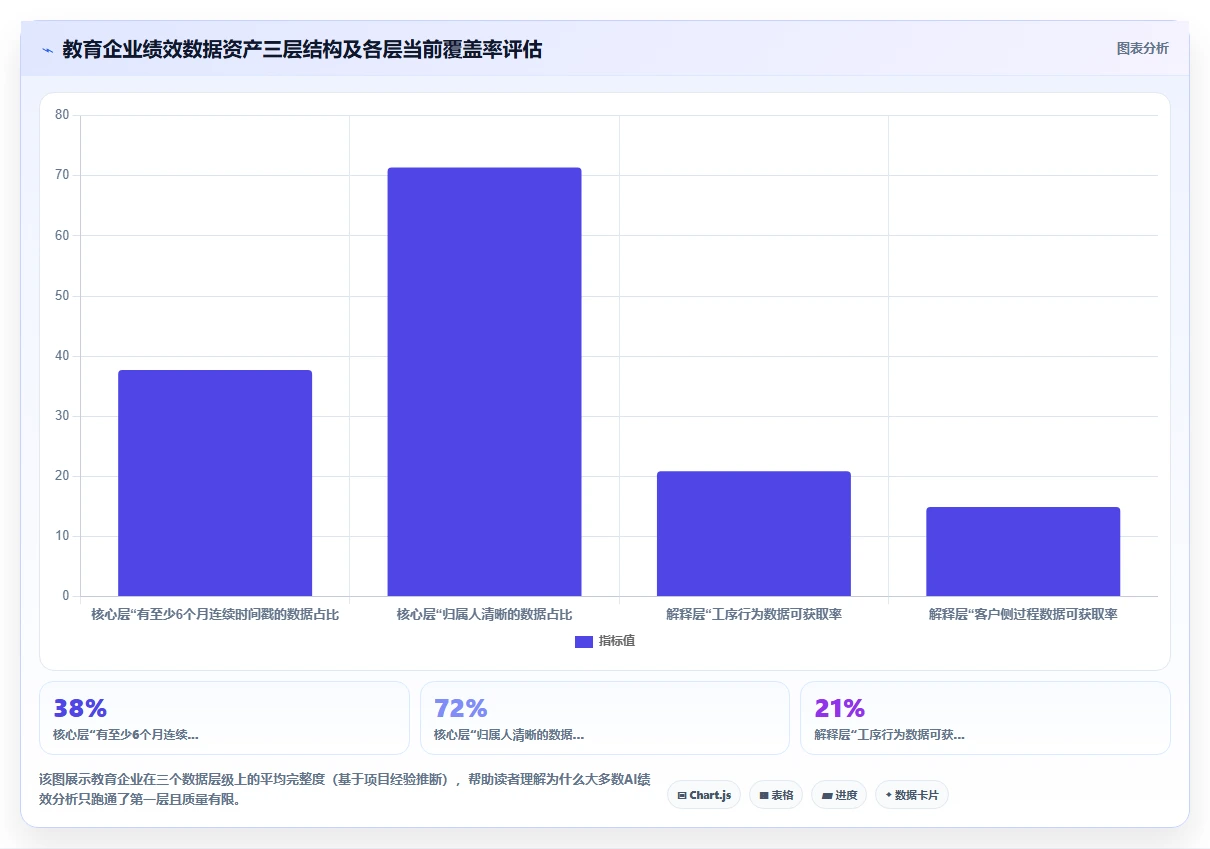Click the x-axis label 解释层 工序行为数据可获取率
This screenshot has width=1210, height=849.
(754, 614)
